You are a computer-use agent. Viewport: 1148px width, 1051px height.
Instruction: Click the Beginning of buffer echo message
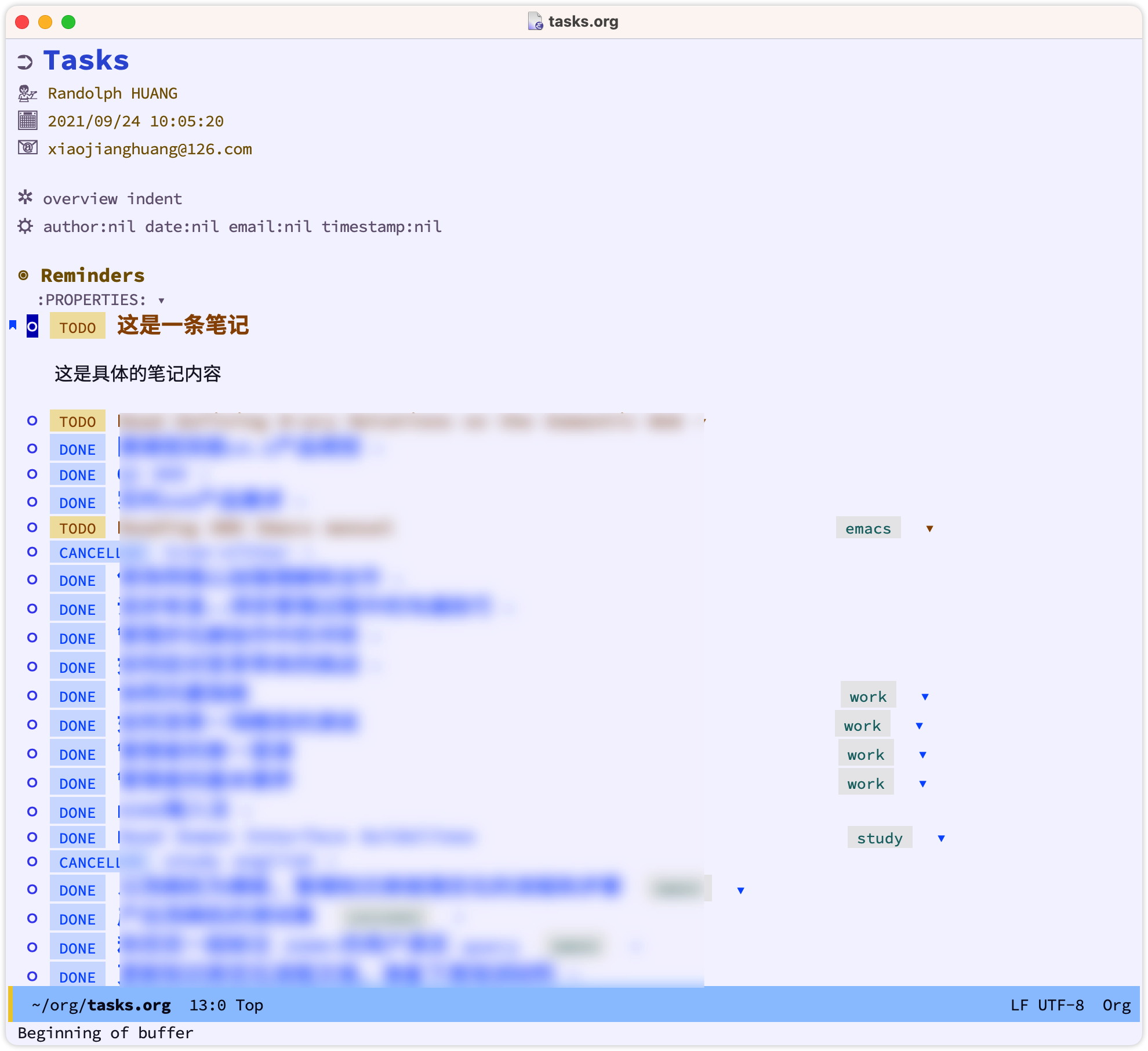[x=106, y=1033]
